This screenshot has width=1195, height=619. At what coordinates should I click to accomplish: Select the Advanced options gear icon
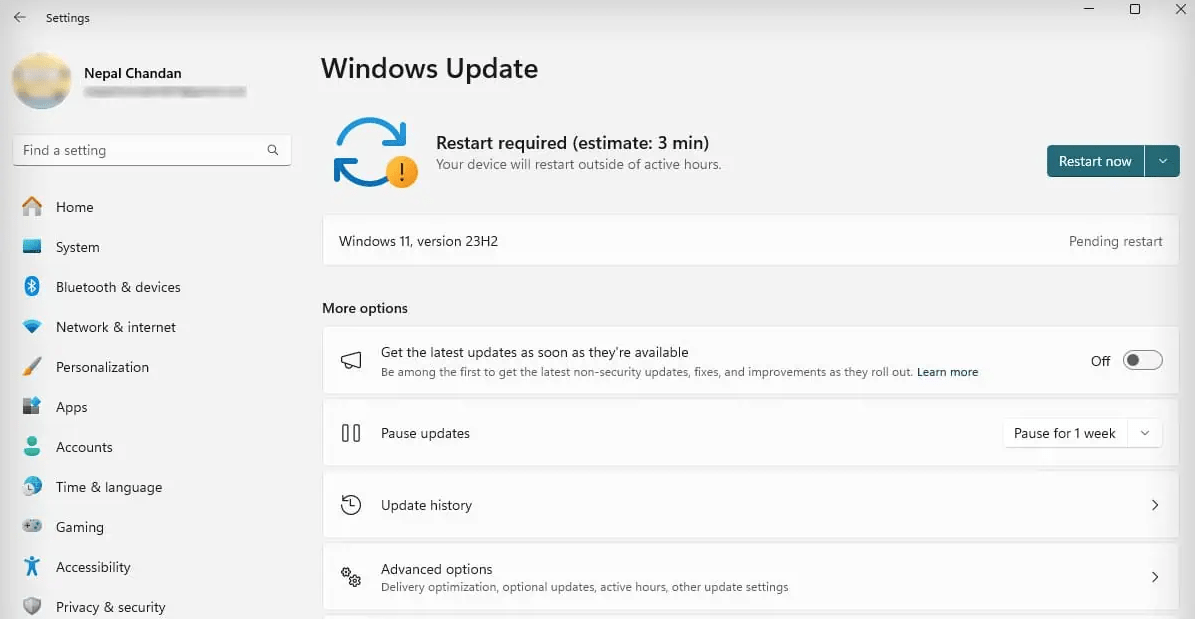351,577
